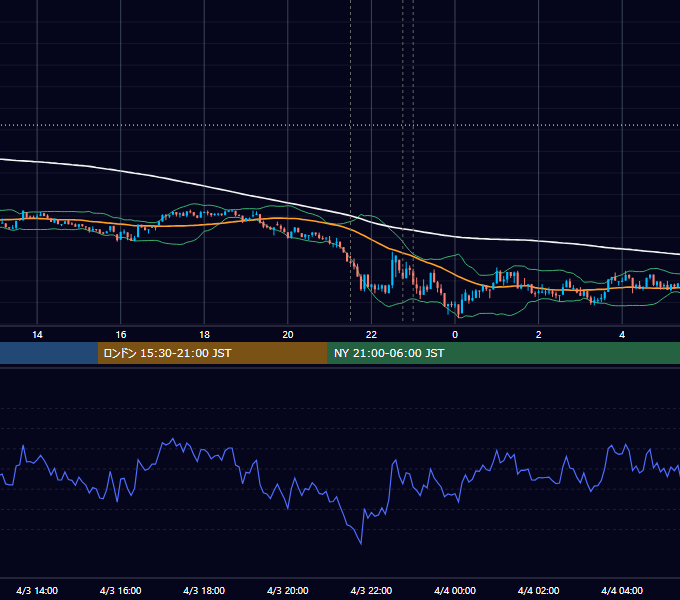The width and height of the screenshot is (680, 600).
Task: Click the '4/3 20:00' indicator axis label
Action: [288, 590]
